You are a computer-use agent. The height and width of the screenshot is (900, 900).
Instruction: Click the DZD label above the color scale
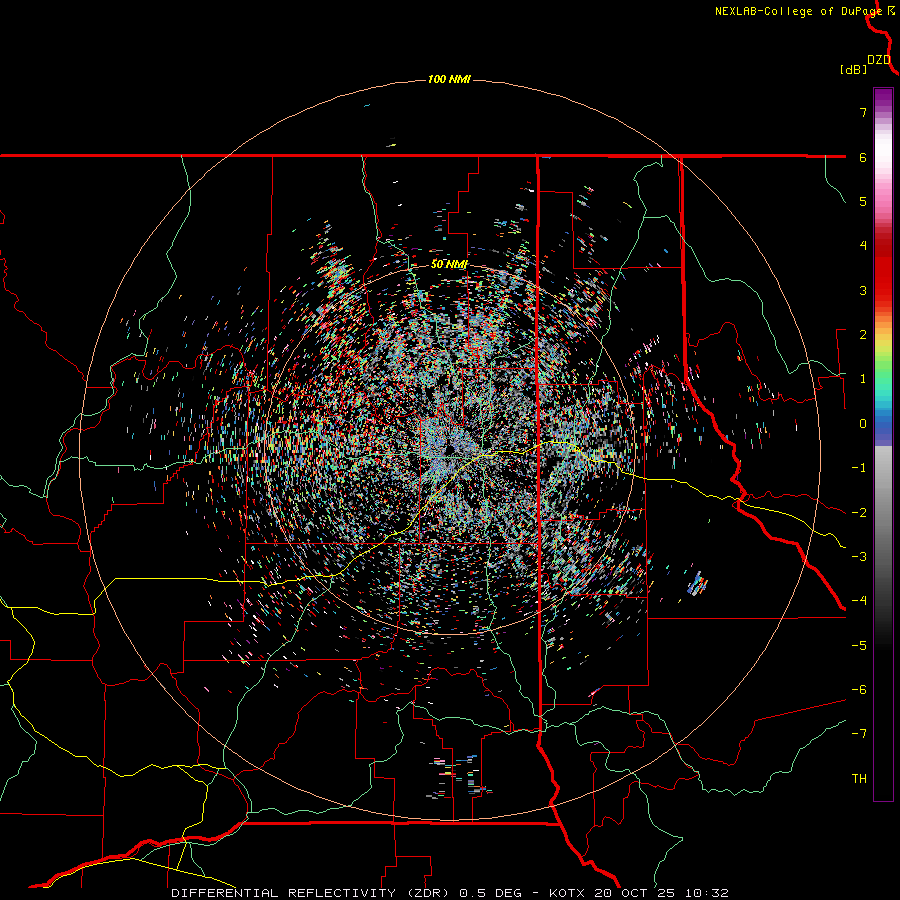[879, 60]
